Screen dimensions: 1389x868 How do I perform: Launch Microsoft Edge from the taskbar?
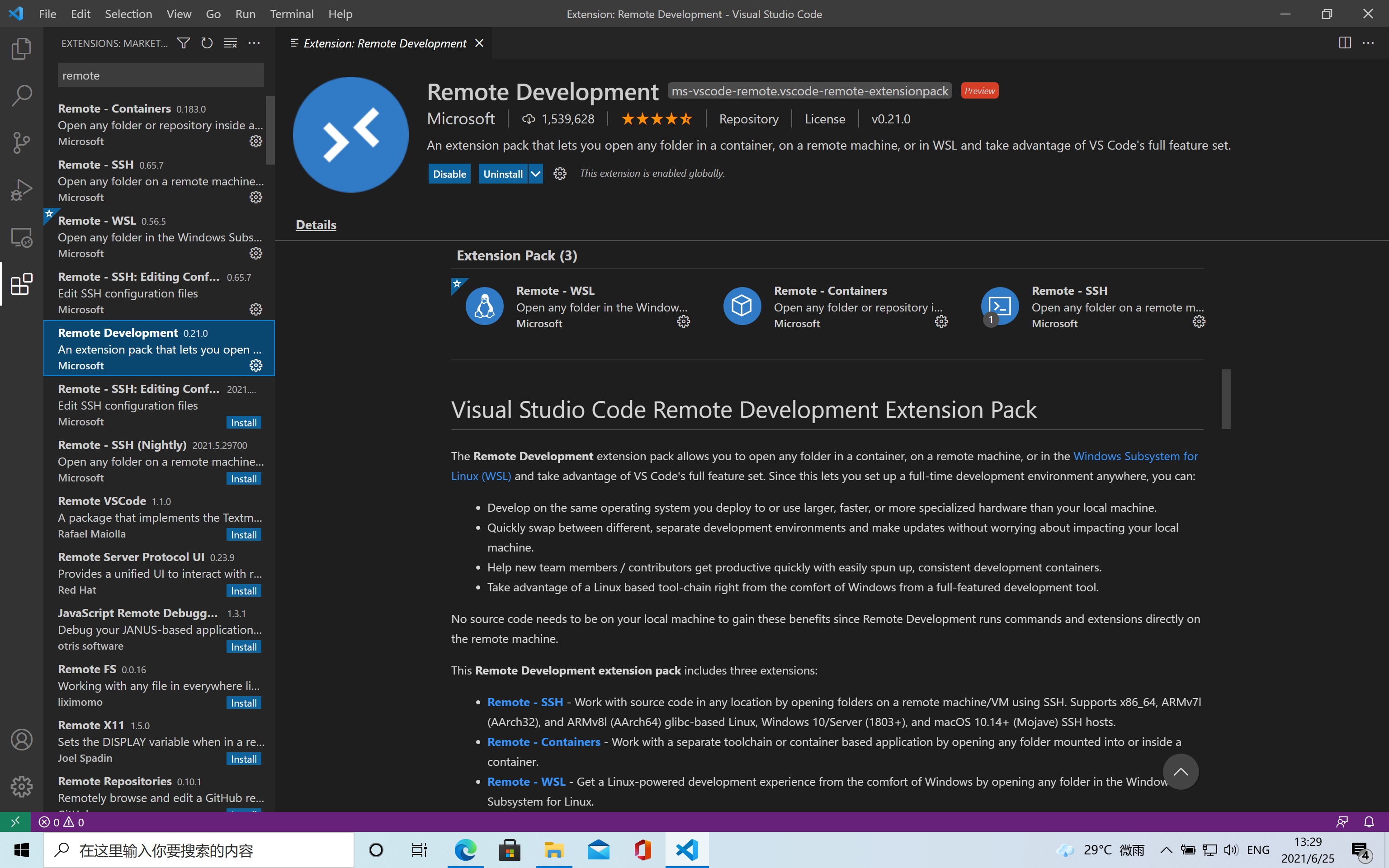[x=465, y=849]
